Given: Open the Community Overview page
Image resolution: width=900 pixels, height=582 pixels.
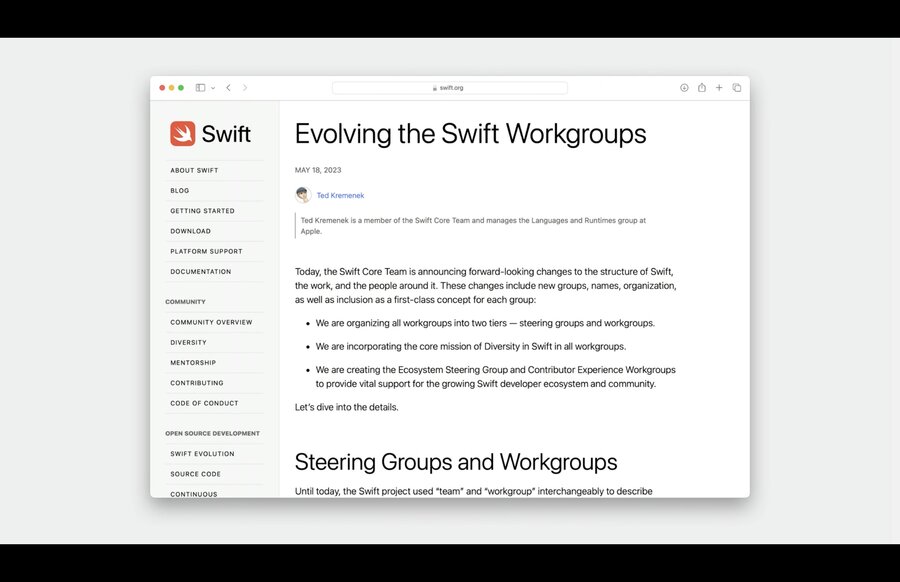Looking at the screenshot, I should coord(211,322).
